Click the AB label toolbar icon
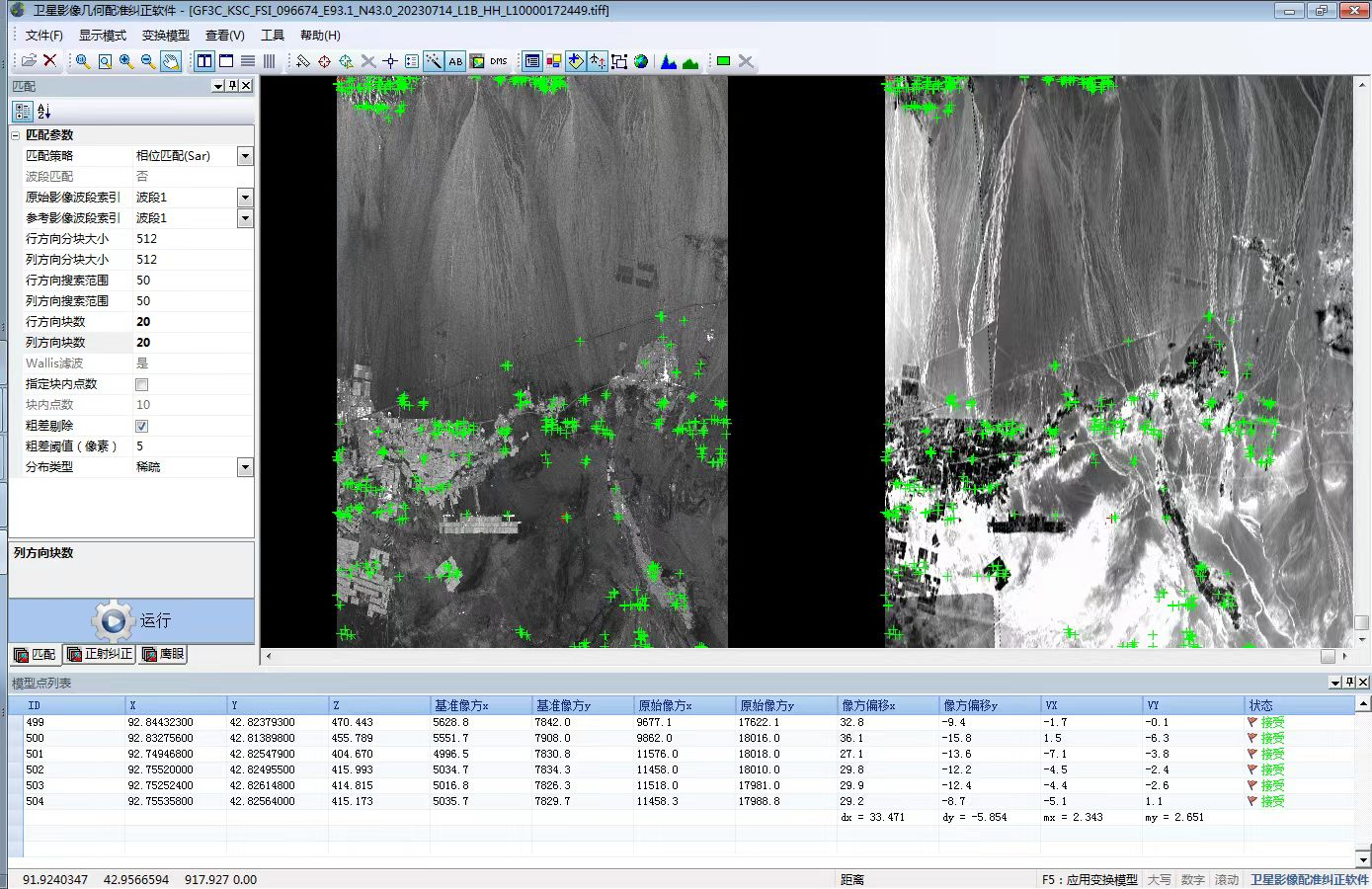Screen dimensions: 1372x889 tap(455, 61)
